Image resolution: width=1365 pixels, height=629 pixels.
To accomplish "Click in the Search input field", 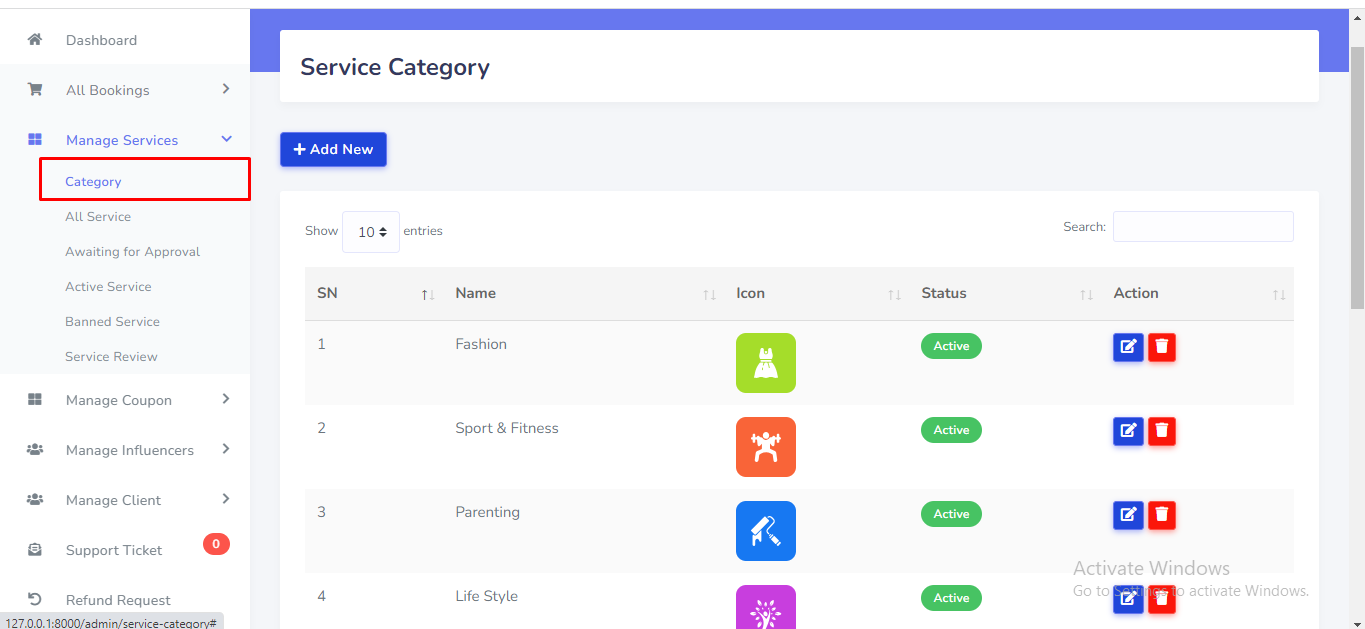I will tap(1202, 227).
